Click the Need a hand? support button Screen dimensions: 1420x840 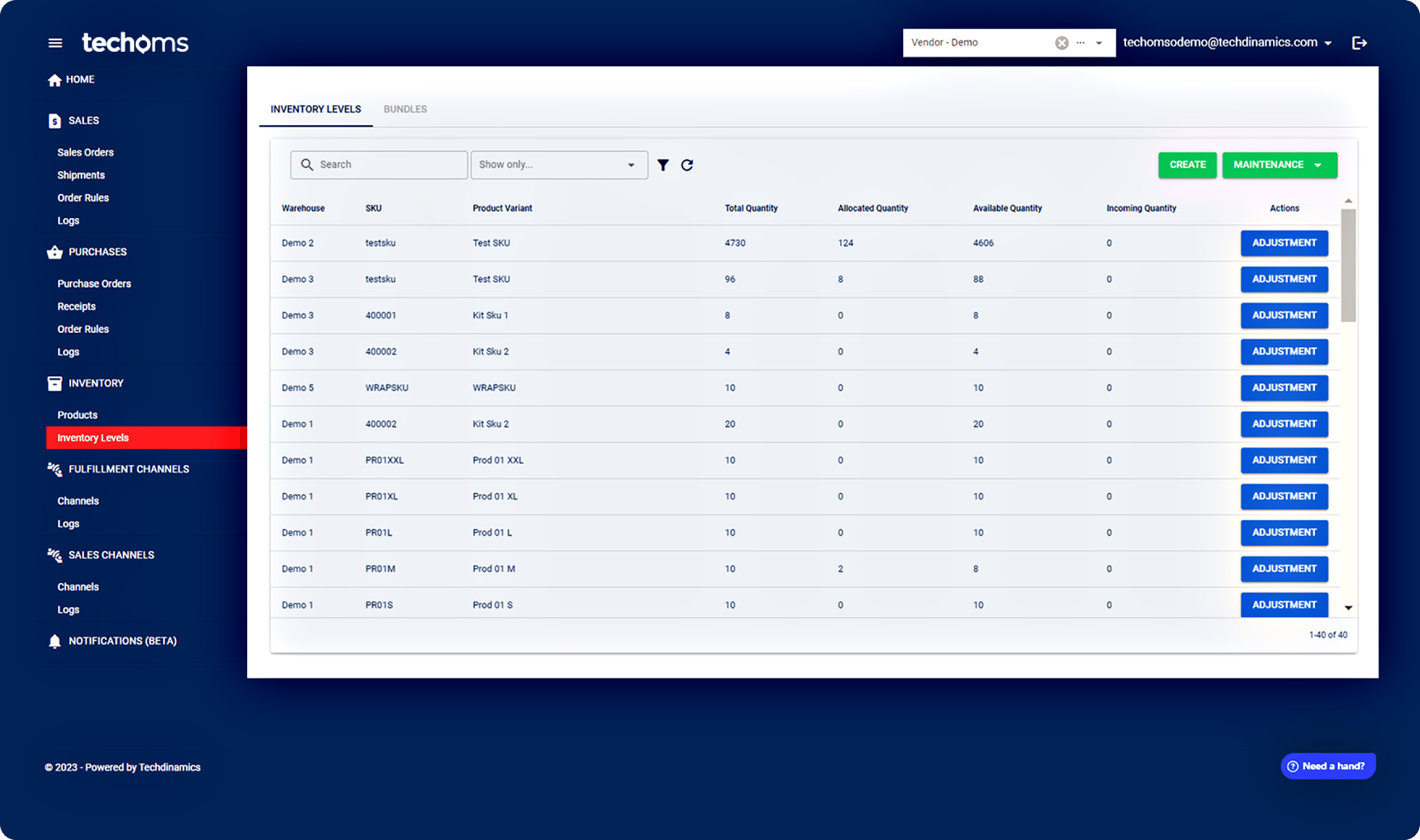click(1325, 766)
